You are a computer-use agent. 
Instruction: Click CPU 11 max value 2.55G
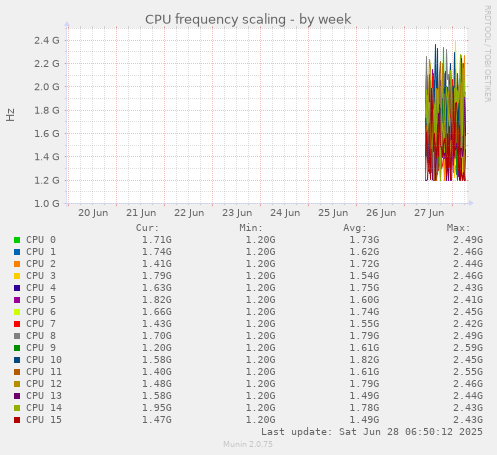(468, 372)
